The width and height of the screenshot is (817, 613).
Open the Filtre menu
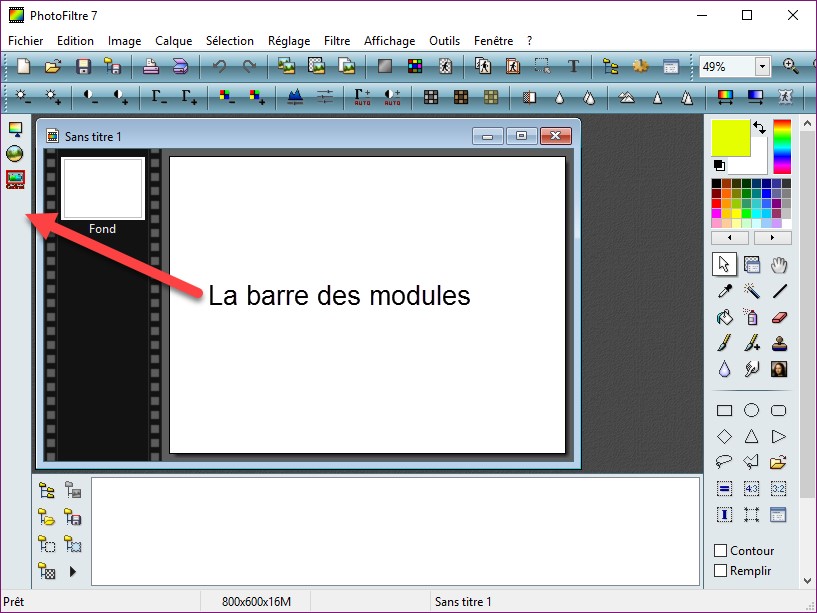337,41
